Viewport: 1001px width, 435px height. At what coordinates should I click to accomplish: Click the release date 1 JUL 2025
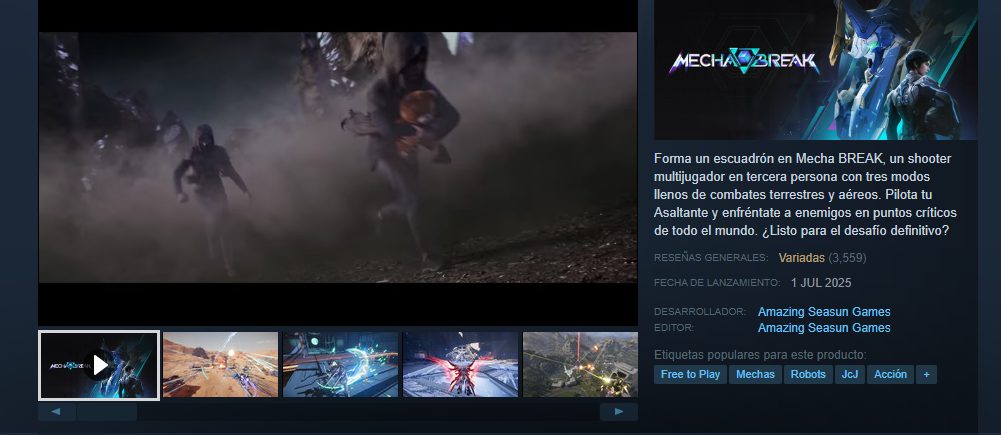pyautogui.click(x=821, y=283)
